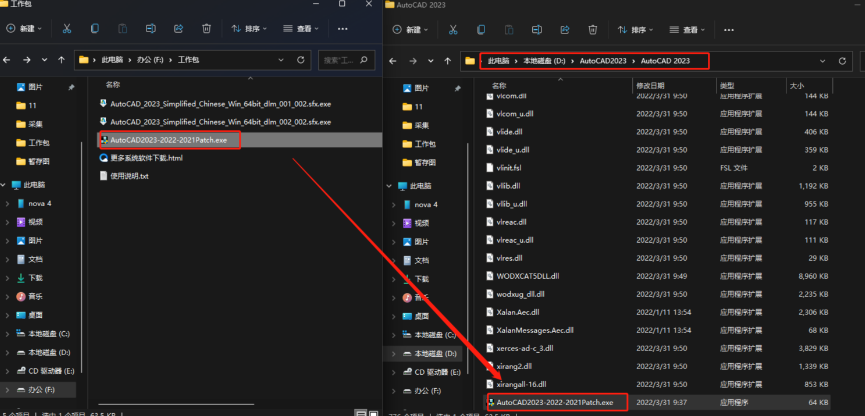Viewport: 865px width, 416px height.
Task: Click the Share icon in right window toolbar
Action: click(564, 29)
